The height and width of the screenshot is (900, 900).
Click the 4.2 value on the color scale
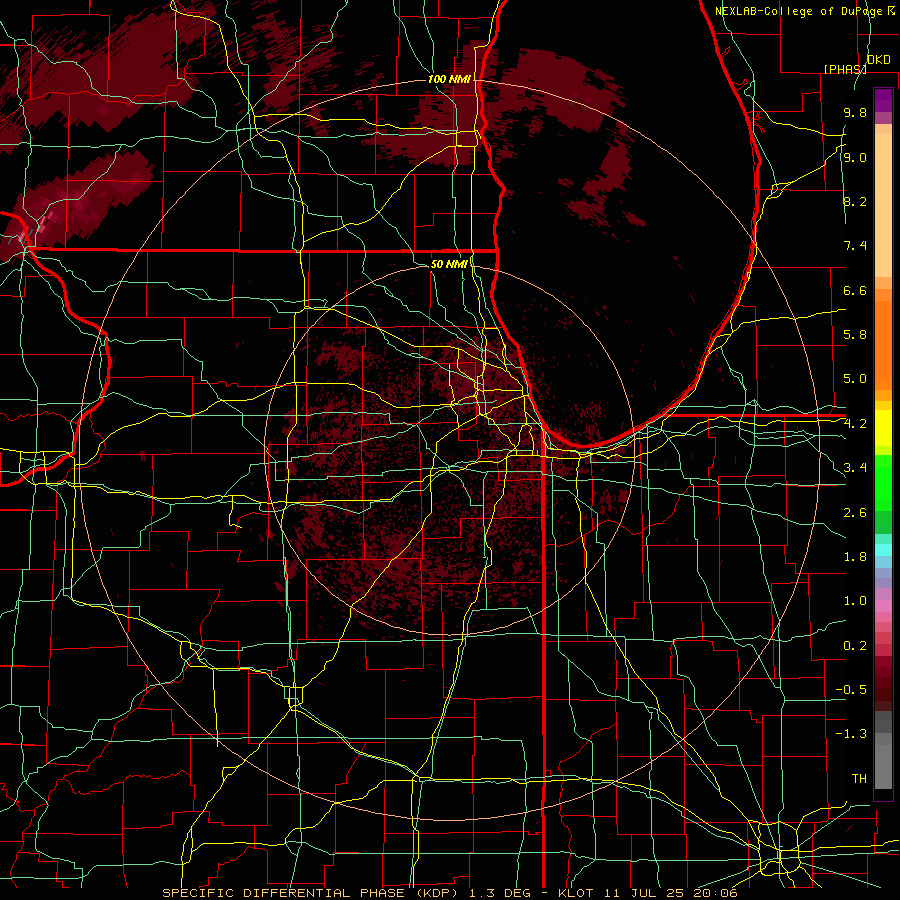click(x=855, y=424)
